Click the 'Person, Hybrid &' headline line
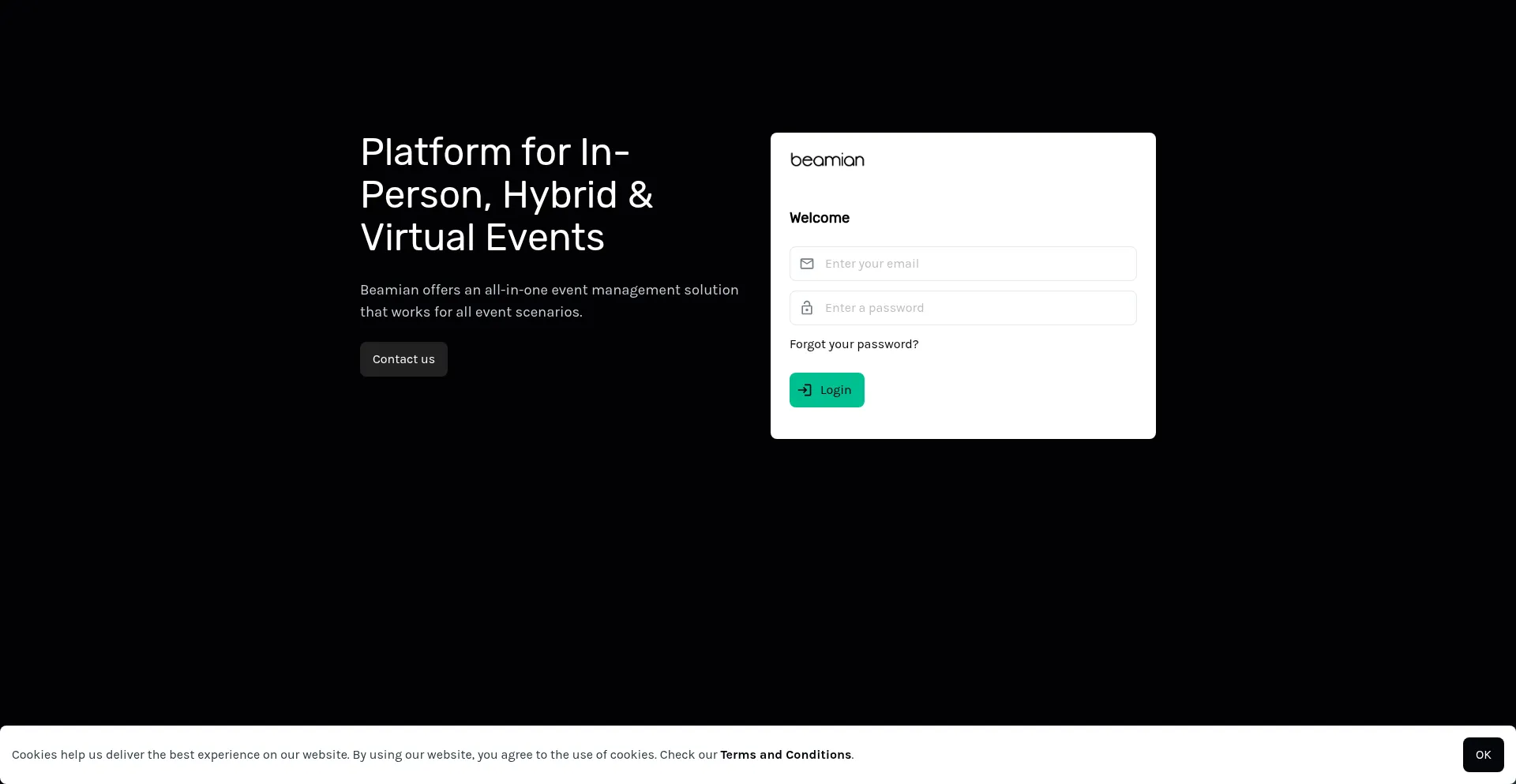1516x784 pixels. [x=506, y=195]
